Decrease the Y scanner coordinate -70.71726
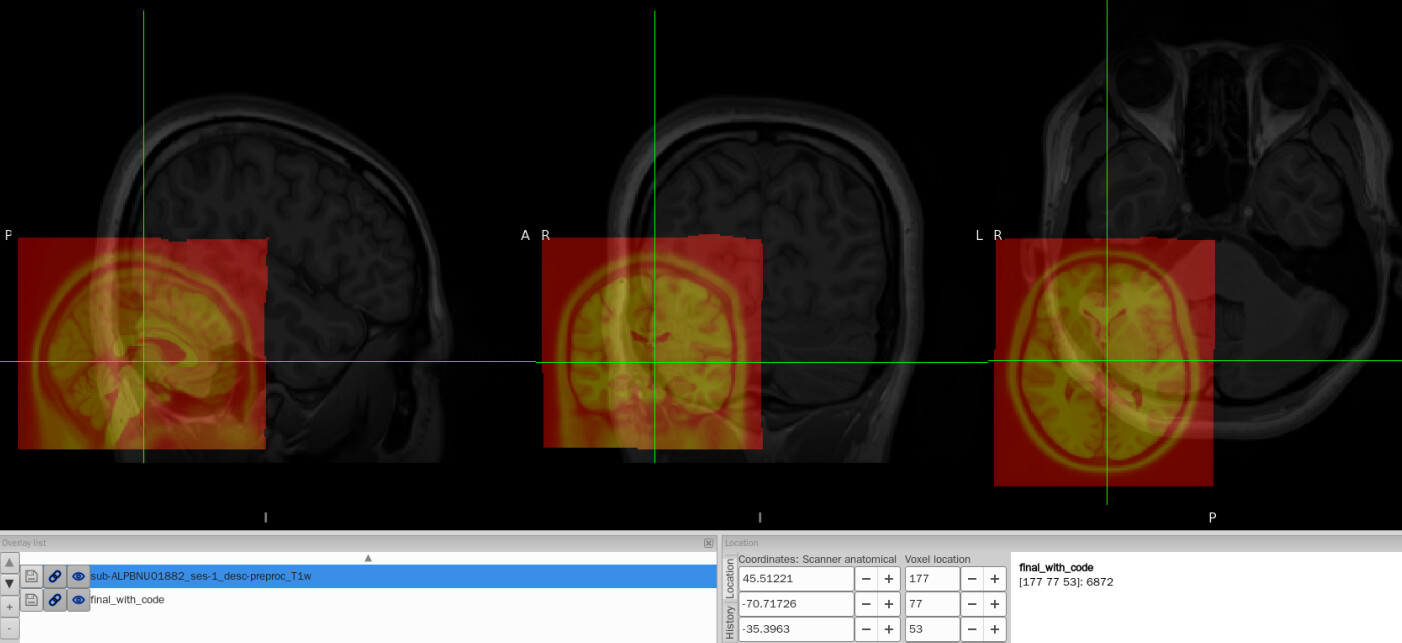Image resolution: width=1402 pixels, height=643 pixels. pos(866,604)
